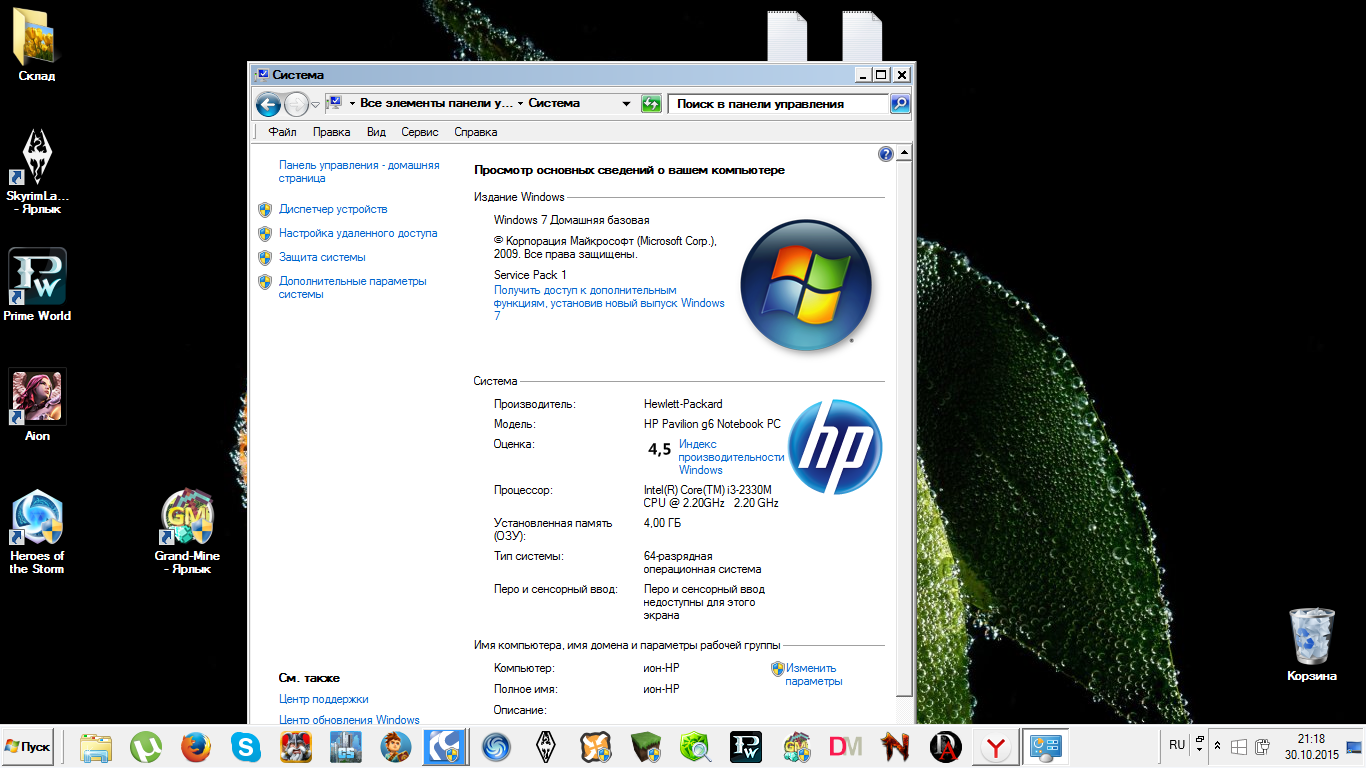
Task: Select the Control Panel taskbar button
Action: (1046, 746)
